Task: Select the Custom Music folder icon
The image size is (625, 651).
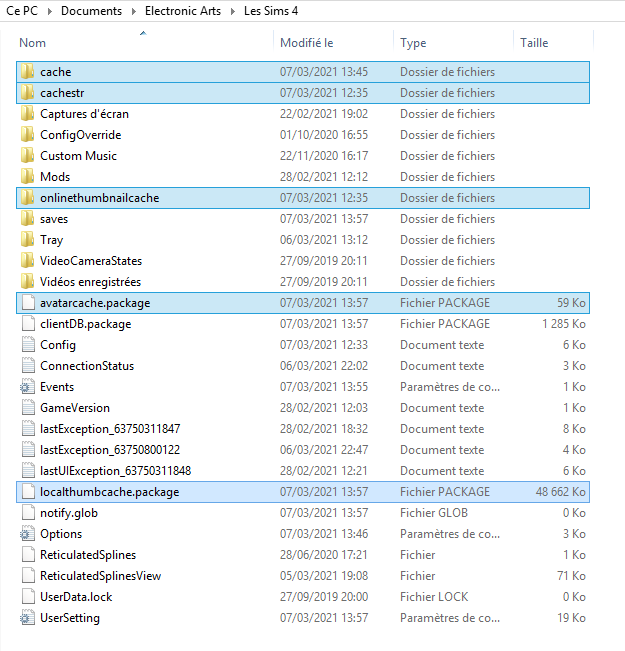Action: [28, 156]
